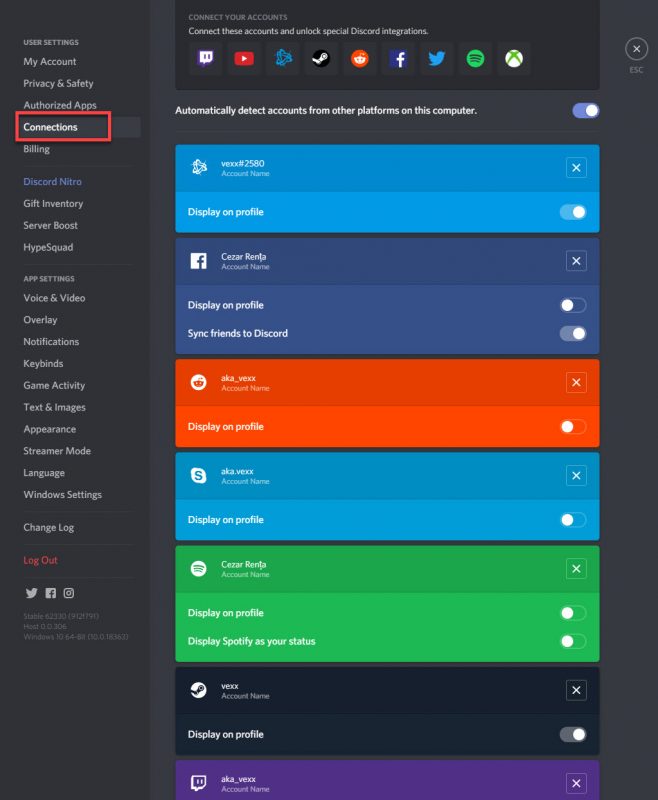This screenshot has width=658, height=800.
Task: Toggle Battle.net Display on profile
Action: click(x=573, y=212)
